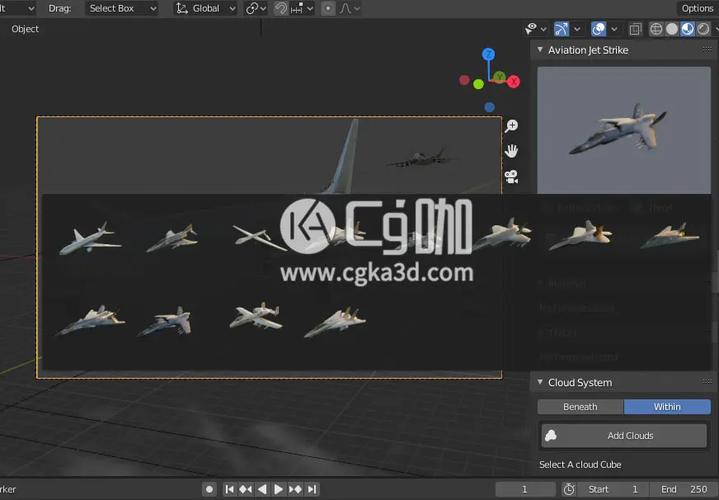Jump to the next keyframe
The height and width of the screenshot is (500, 719).
click(295, 489)
